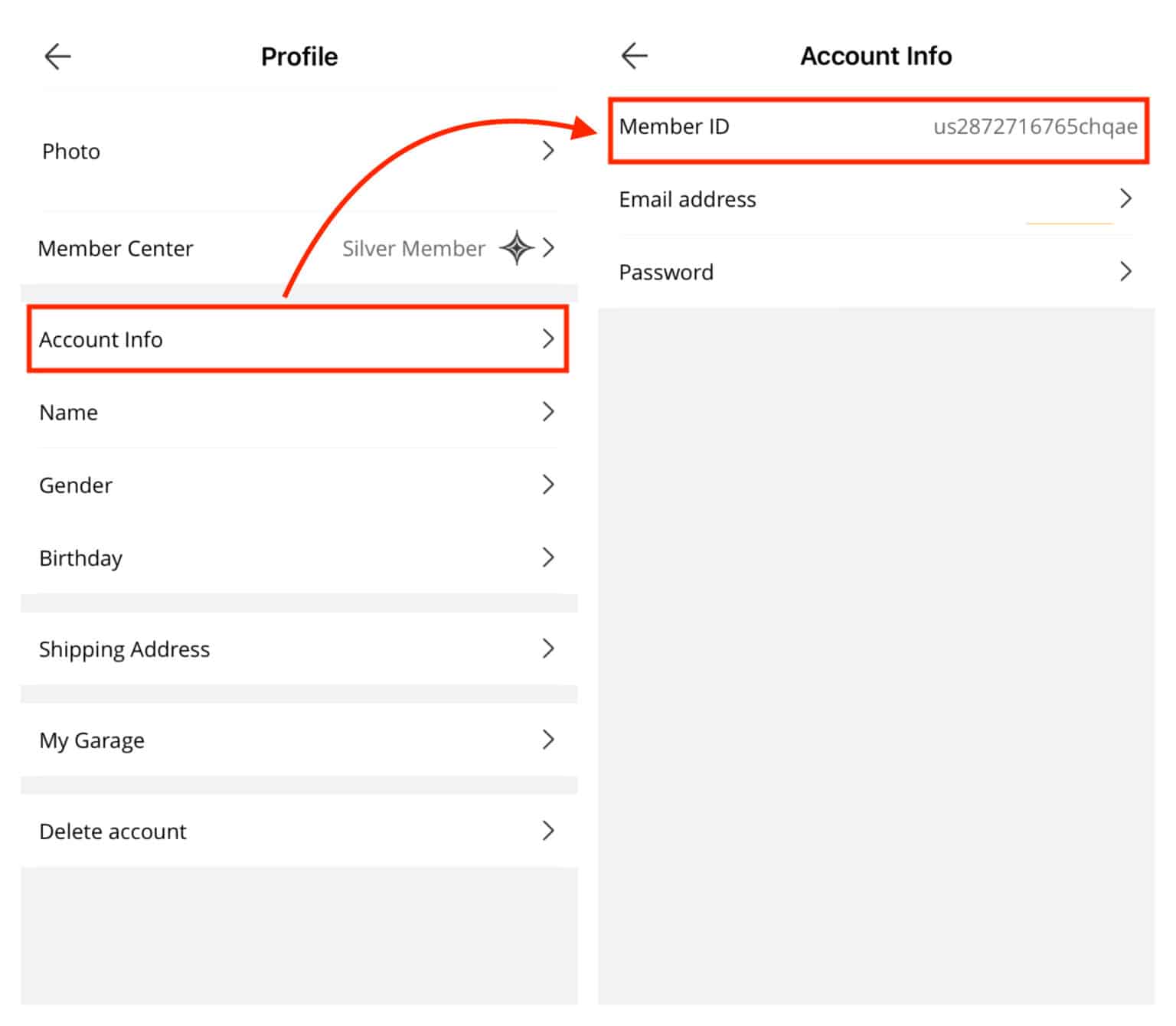Expand the Name settings row

point(299,412)
